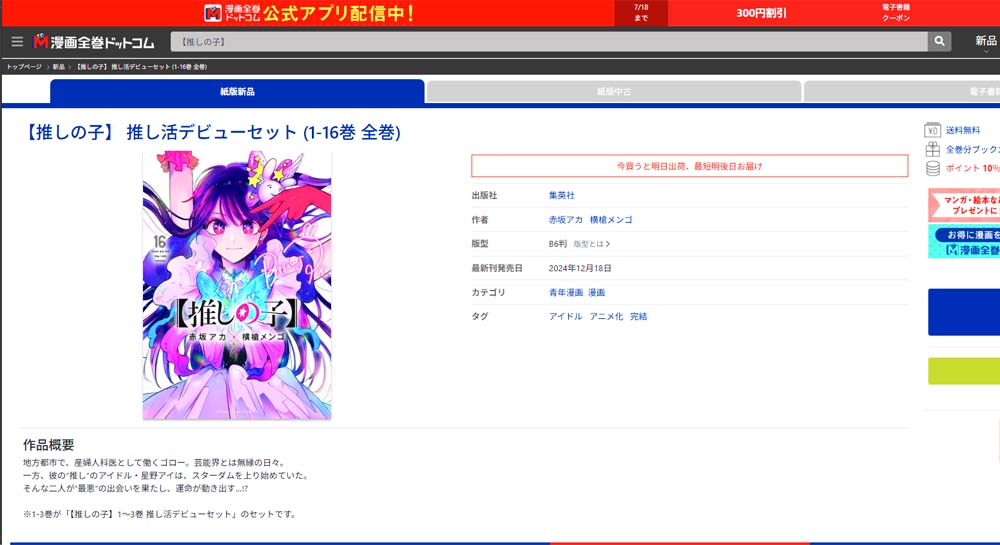This screenshot has height=545, width=1000.
Task: Open the 漫画 category link
Action: point(596,292)
